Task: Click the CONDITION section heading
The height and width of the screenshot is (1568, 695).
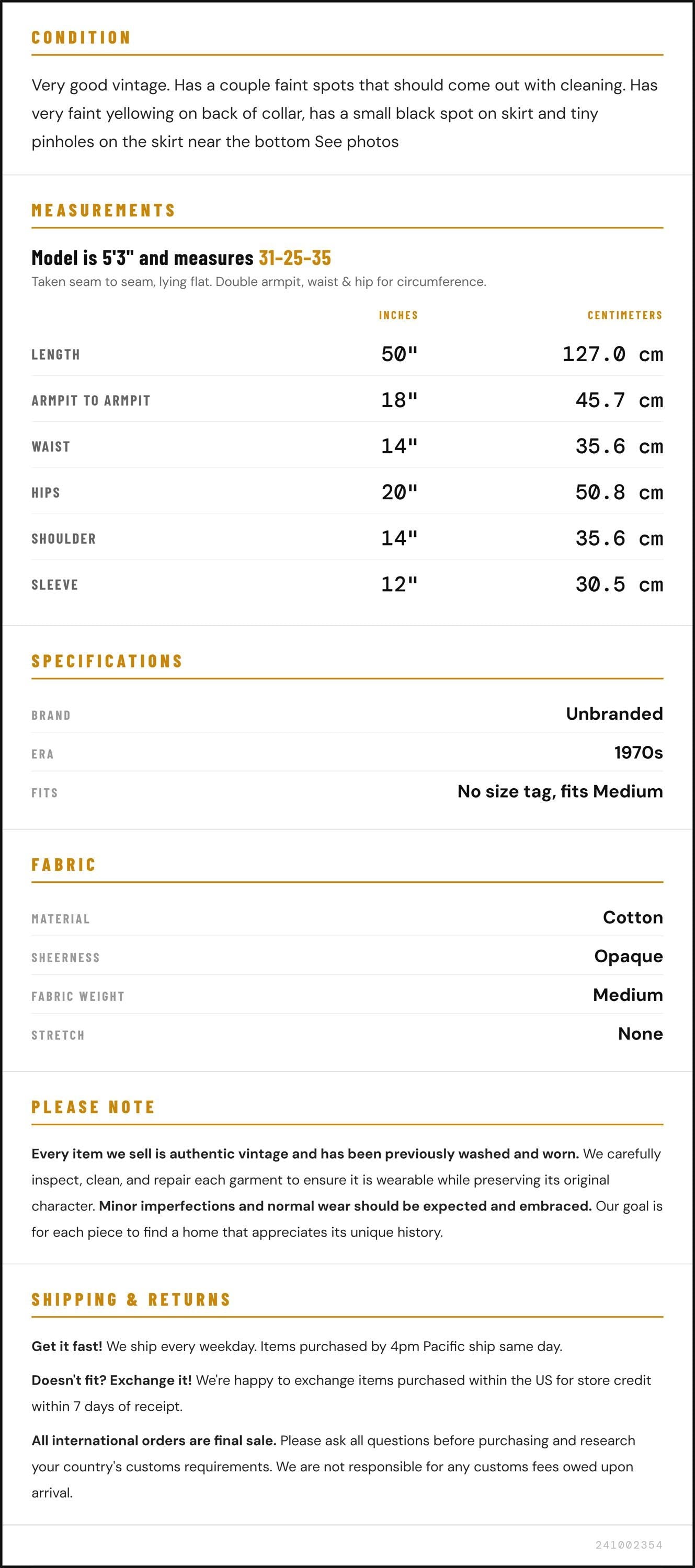Action: click(81, 38)
